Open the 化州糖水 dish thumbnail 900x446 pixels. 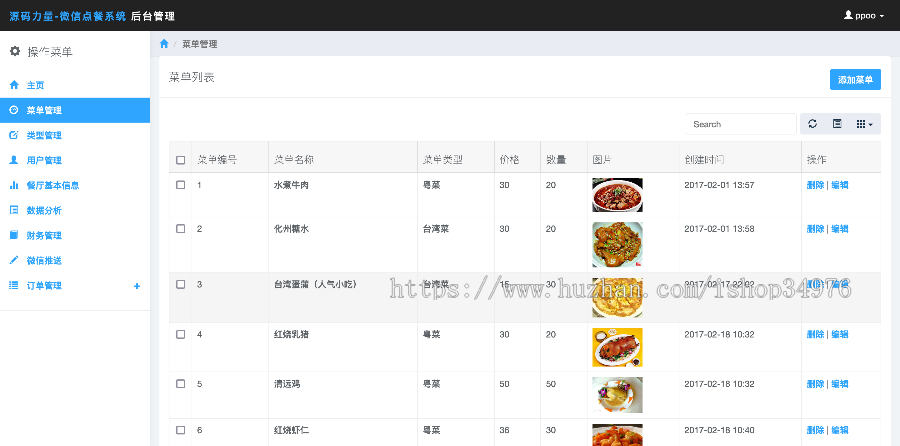pyautogui.click(x=617, y=245)
